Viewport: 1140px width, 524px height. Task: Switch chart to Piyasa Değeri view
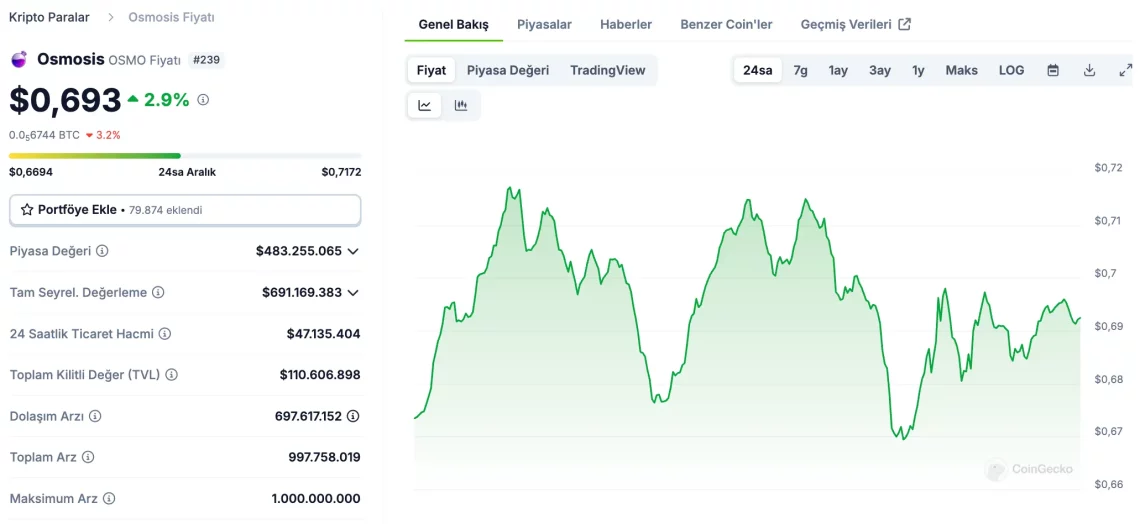508,70
